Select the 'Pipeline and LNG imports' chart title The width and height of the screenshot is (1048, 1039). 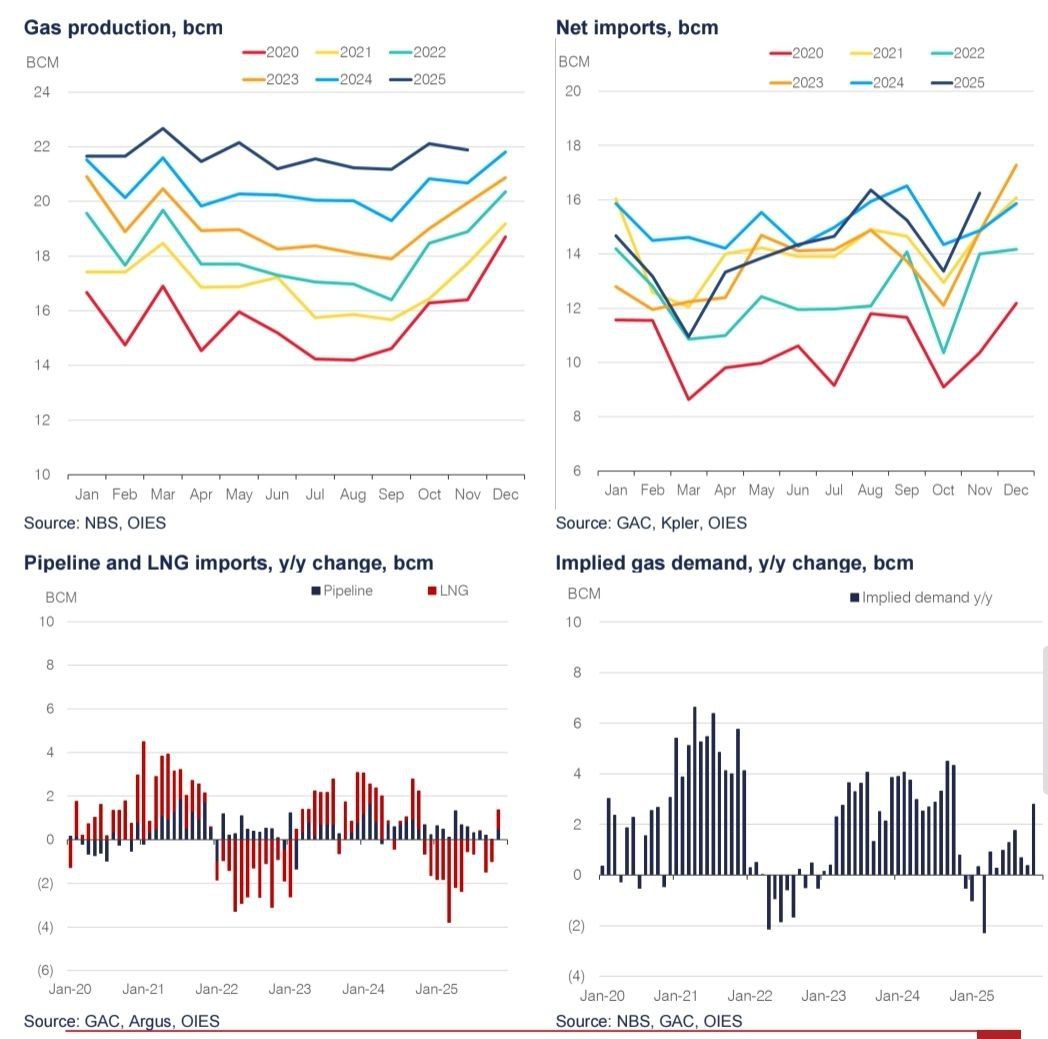click(x=228, y=563)
